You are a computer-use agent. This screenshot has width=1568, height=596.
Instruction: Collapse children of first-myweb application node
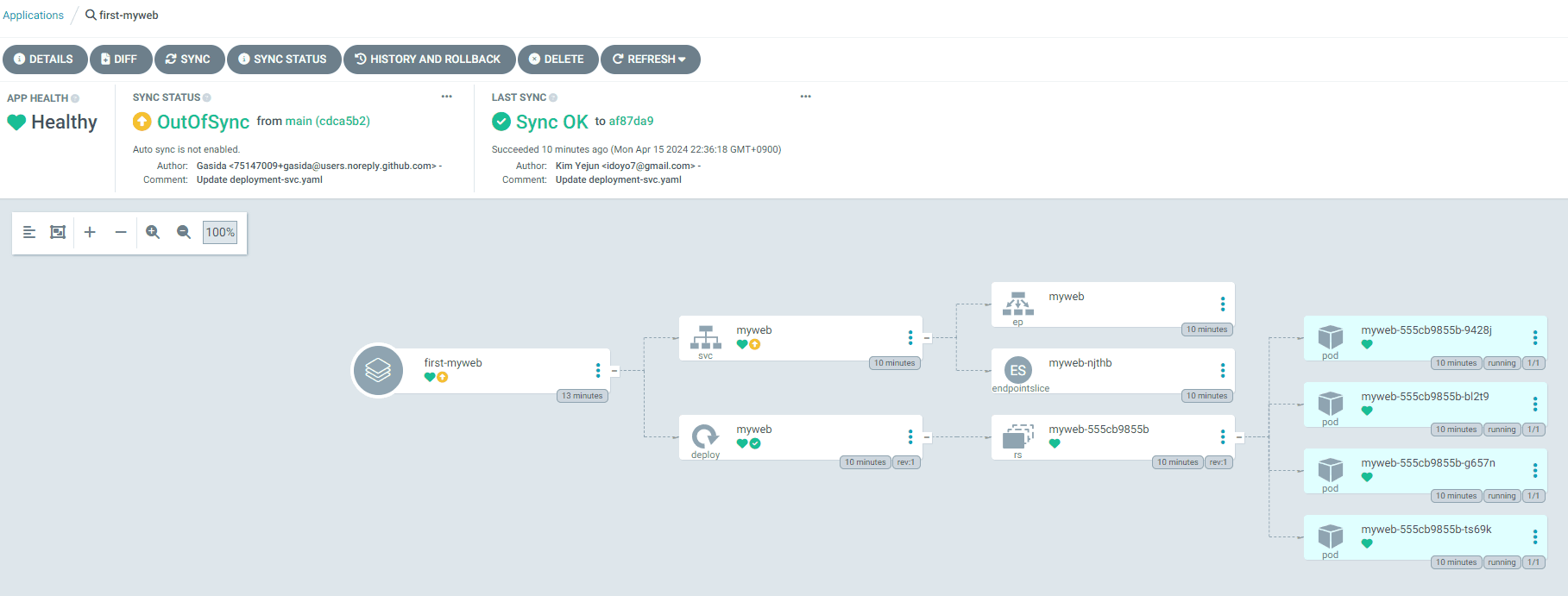(x=614, y=371)
